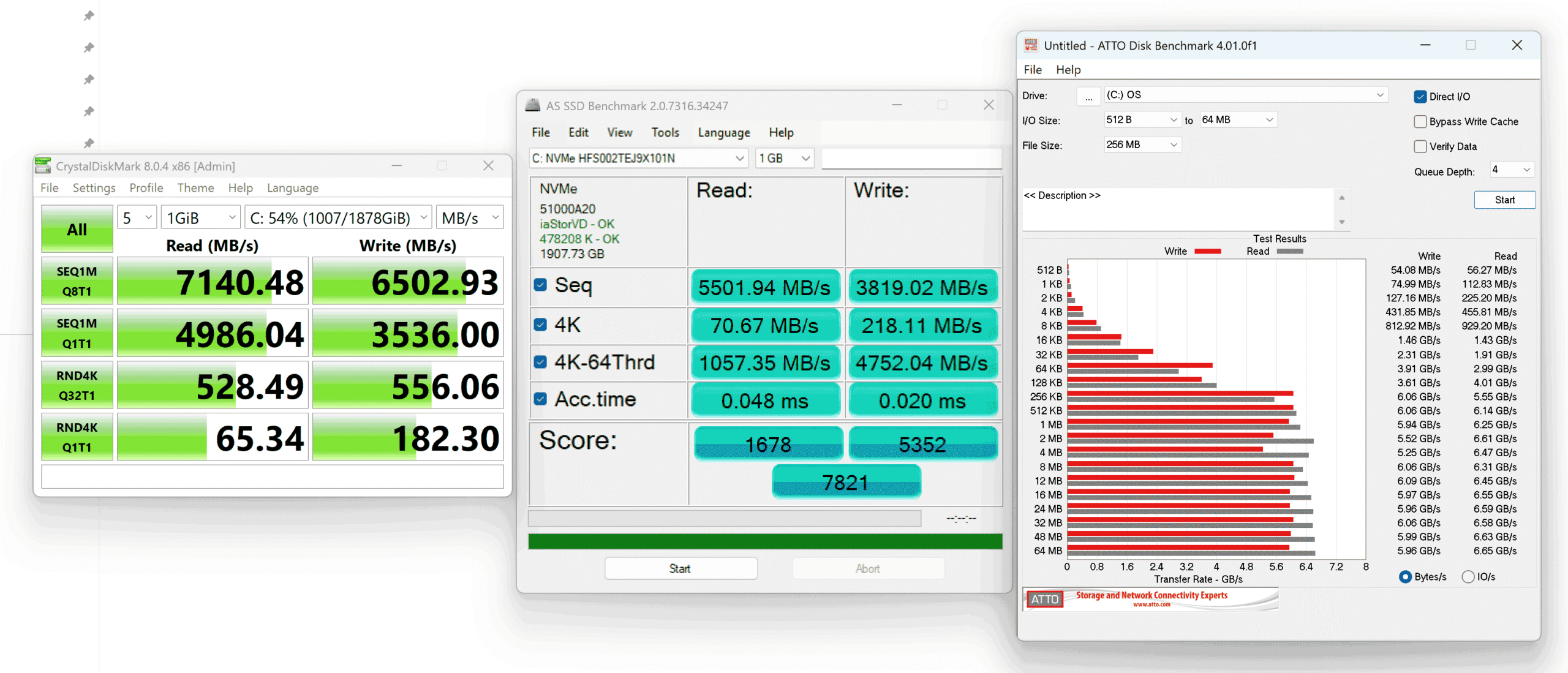Click Start button in ATTO Disk Benchmark
Screen dimensions: 1568x673
click(x=1504, y=200)
